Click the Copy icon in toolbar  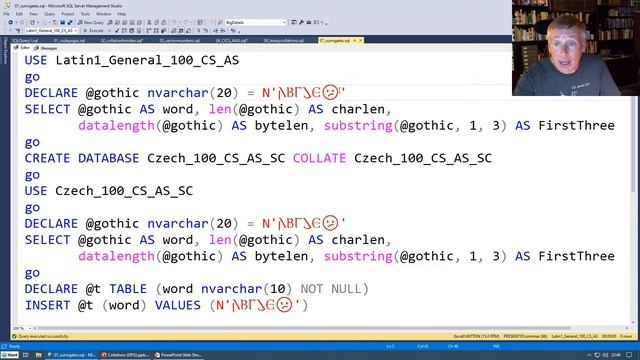point(157,22)
